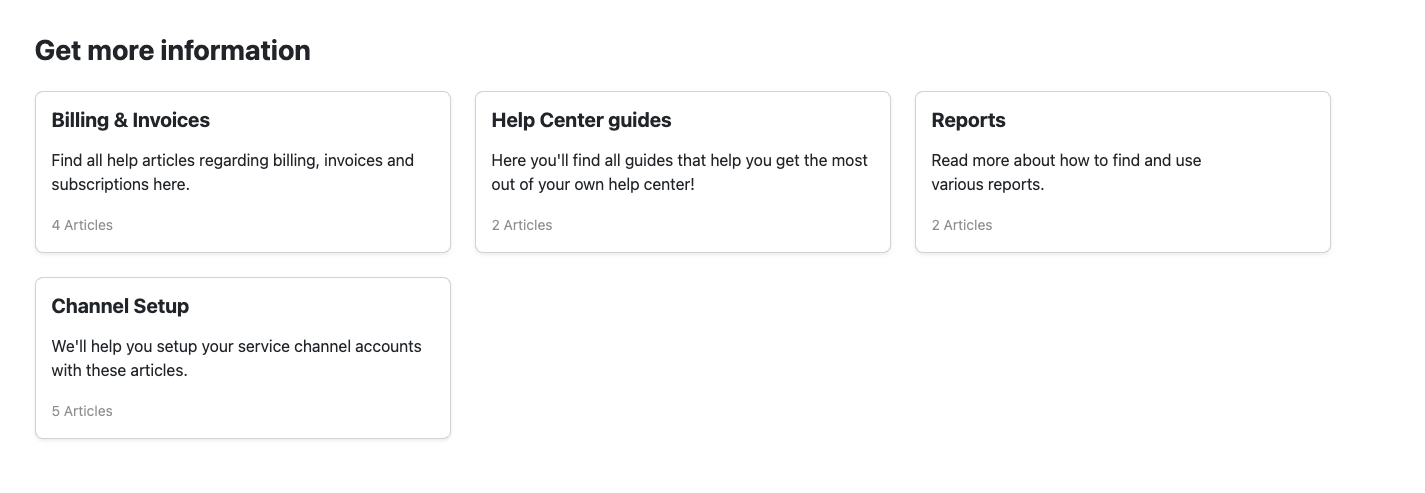1425x493 pixels.
Task: Click the 'Get more information' heading
Action: 172,50
